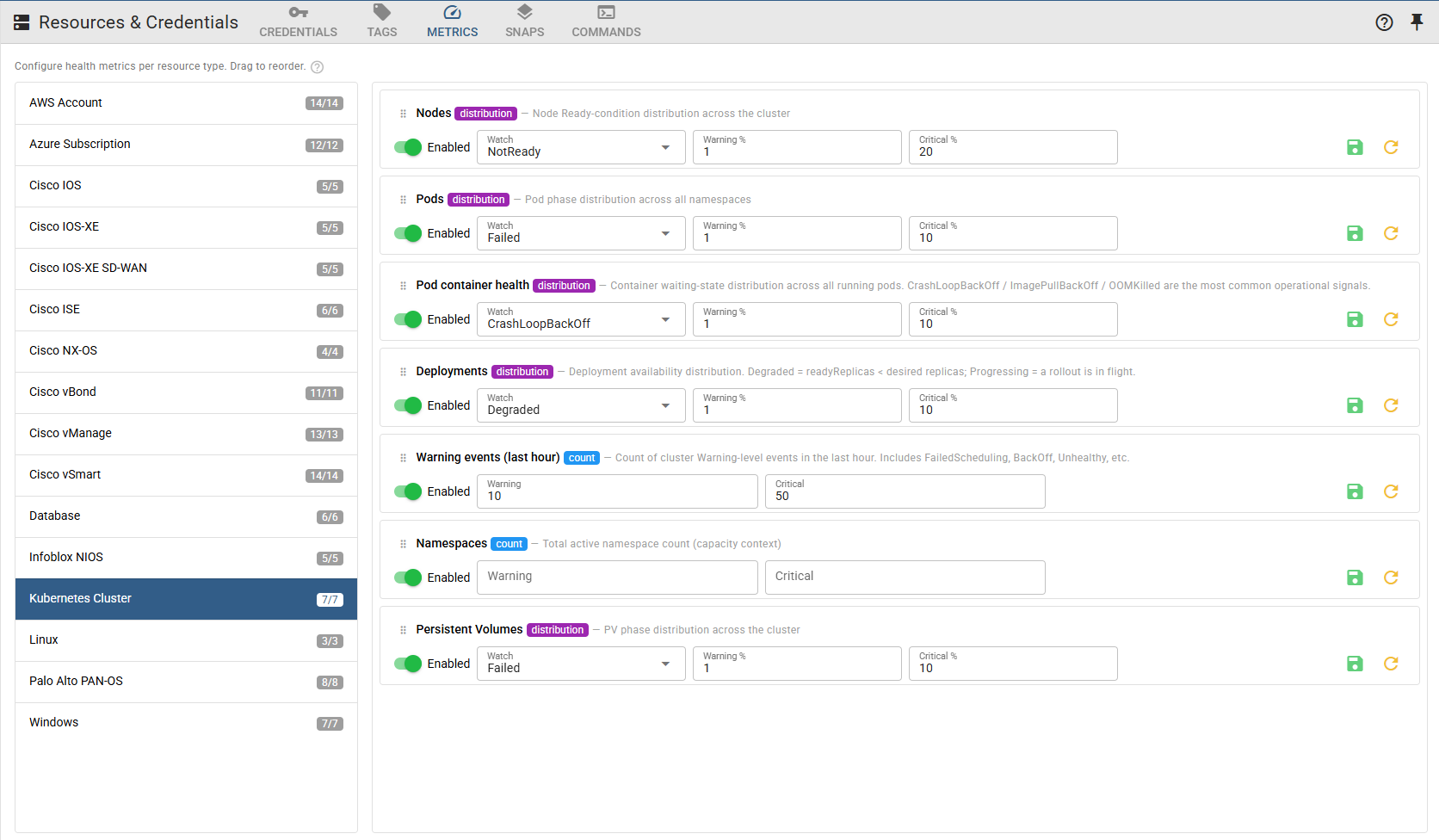
Task: Click the Namespaces Warning input field
Action: tap(617, 577)
